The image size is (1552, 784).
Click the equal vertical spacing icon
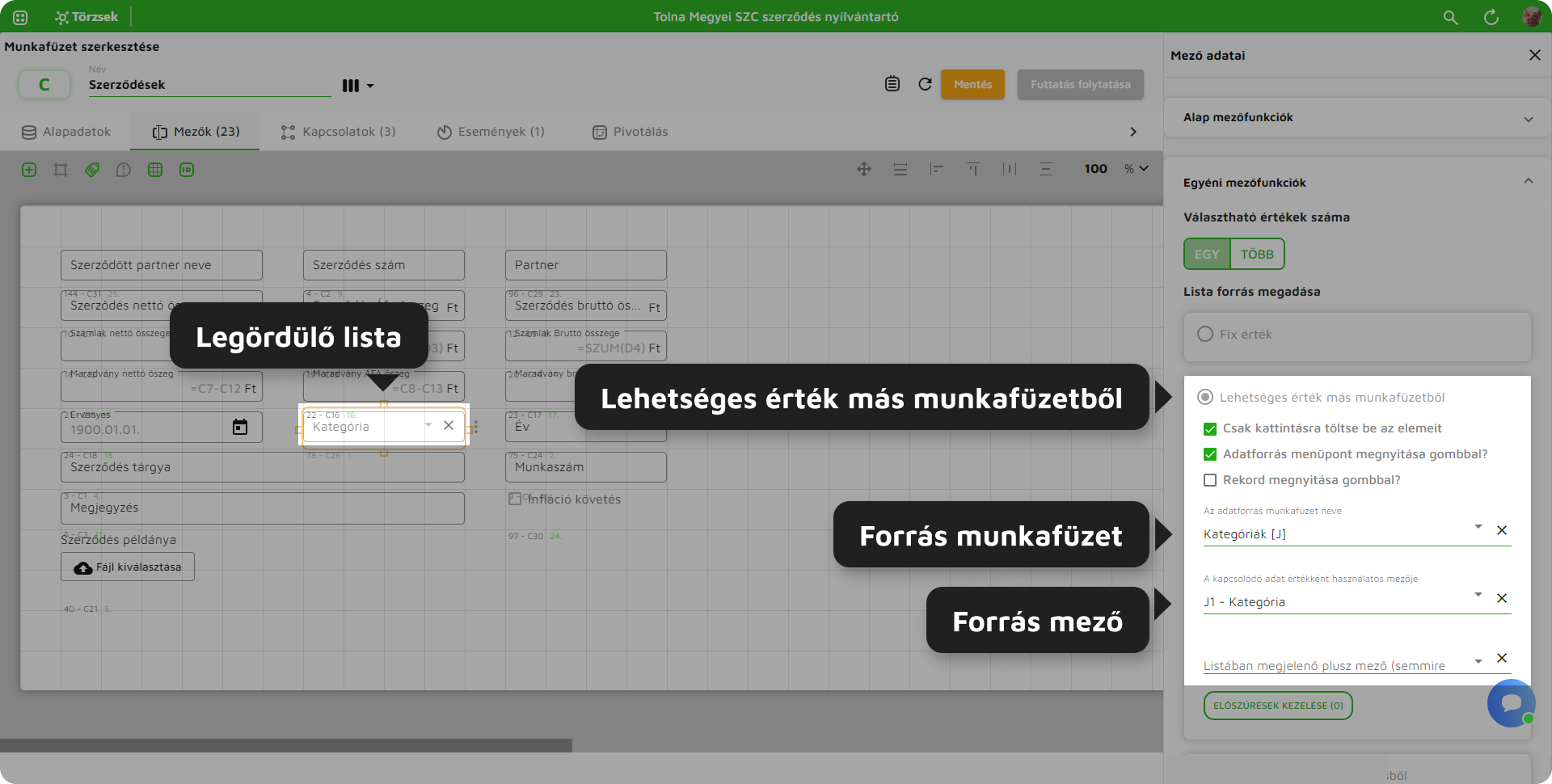point(1046,169)
